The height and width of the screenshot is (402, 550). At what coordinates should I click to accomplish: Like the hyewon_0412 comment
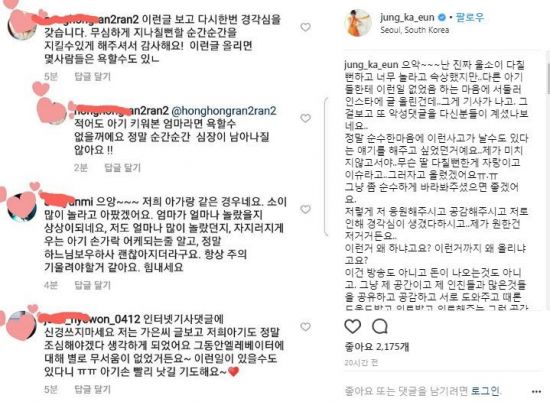pyautogui.click(x=306, y=327)
